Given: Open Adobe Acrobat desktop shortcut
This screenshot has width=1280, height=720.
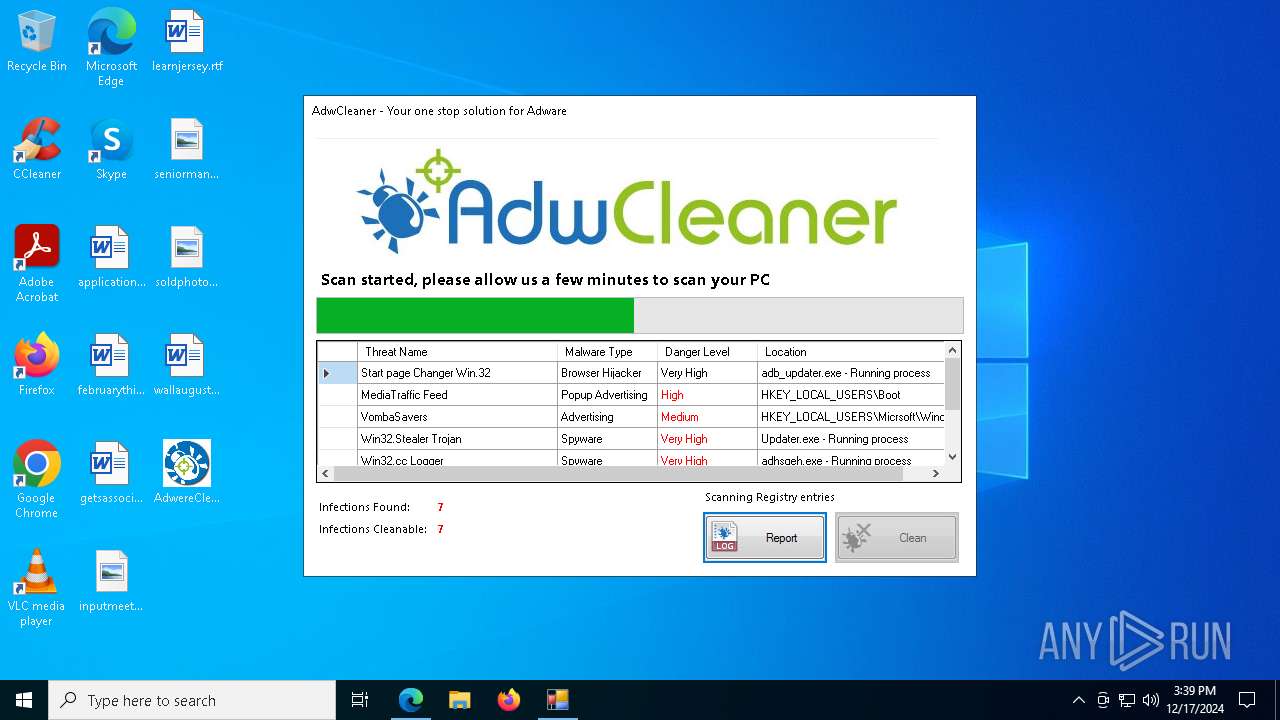Looking at the screenshot, I should pos(37,264).
